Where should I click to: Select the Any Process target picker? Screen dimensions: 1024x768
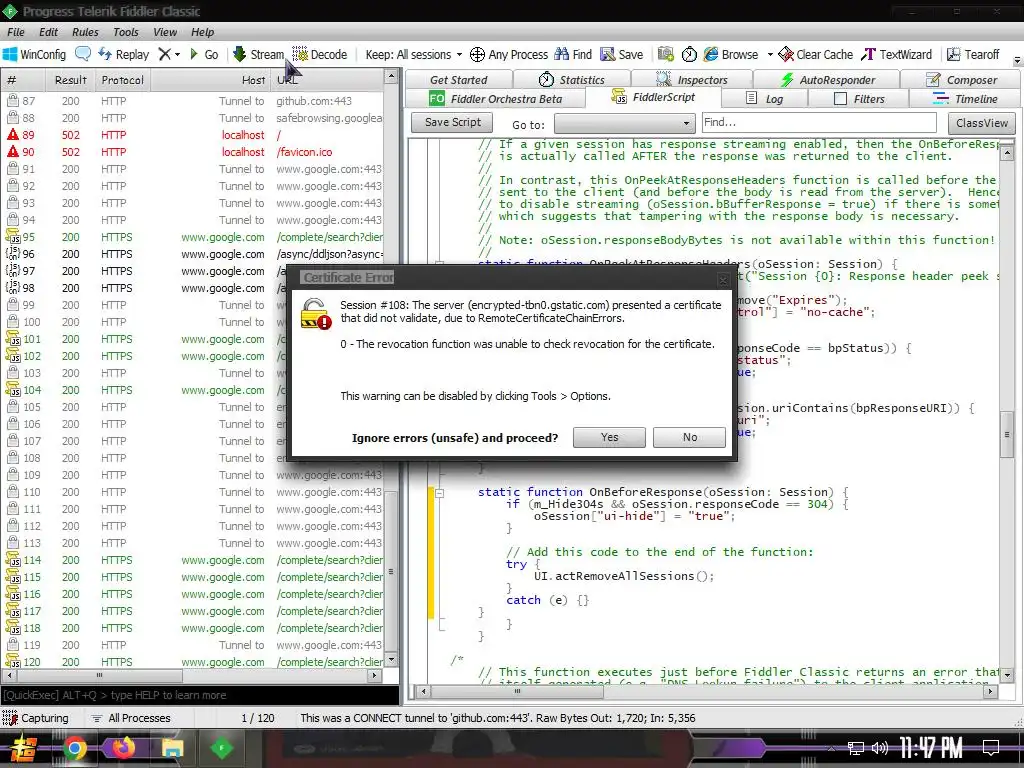[x=509, y=54]
